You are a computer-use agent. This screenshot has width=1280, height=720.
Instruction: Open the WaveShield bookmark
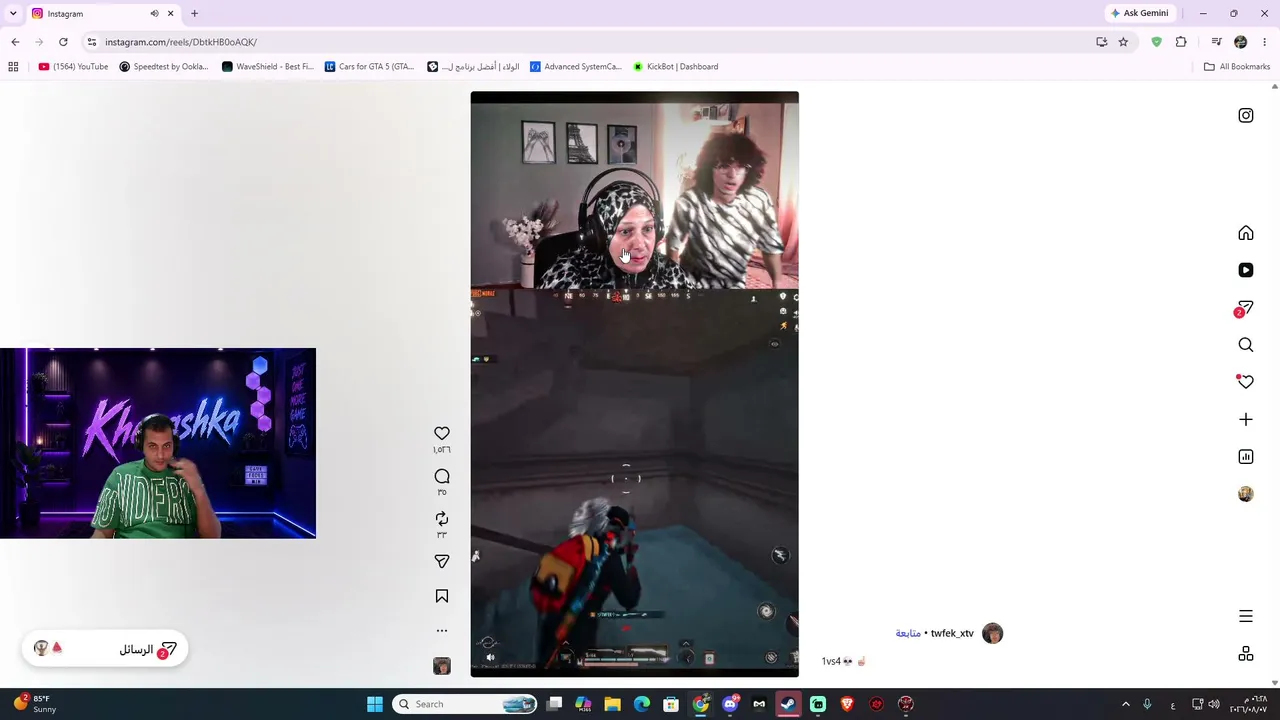click(268, 67)
